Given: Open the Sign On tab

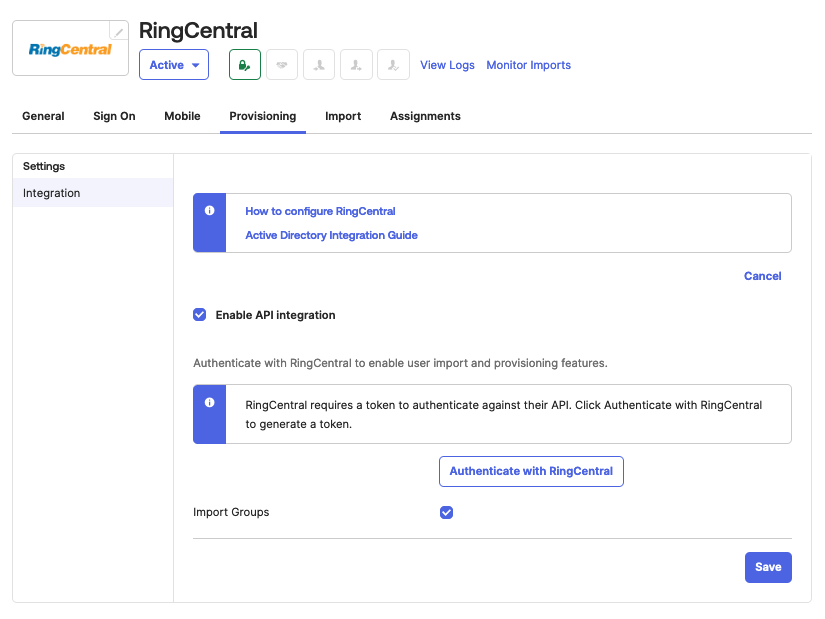Looking at the screenshot, I should (114, 116).
